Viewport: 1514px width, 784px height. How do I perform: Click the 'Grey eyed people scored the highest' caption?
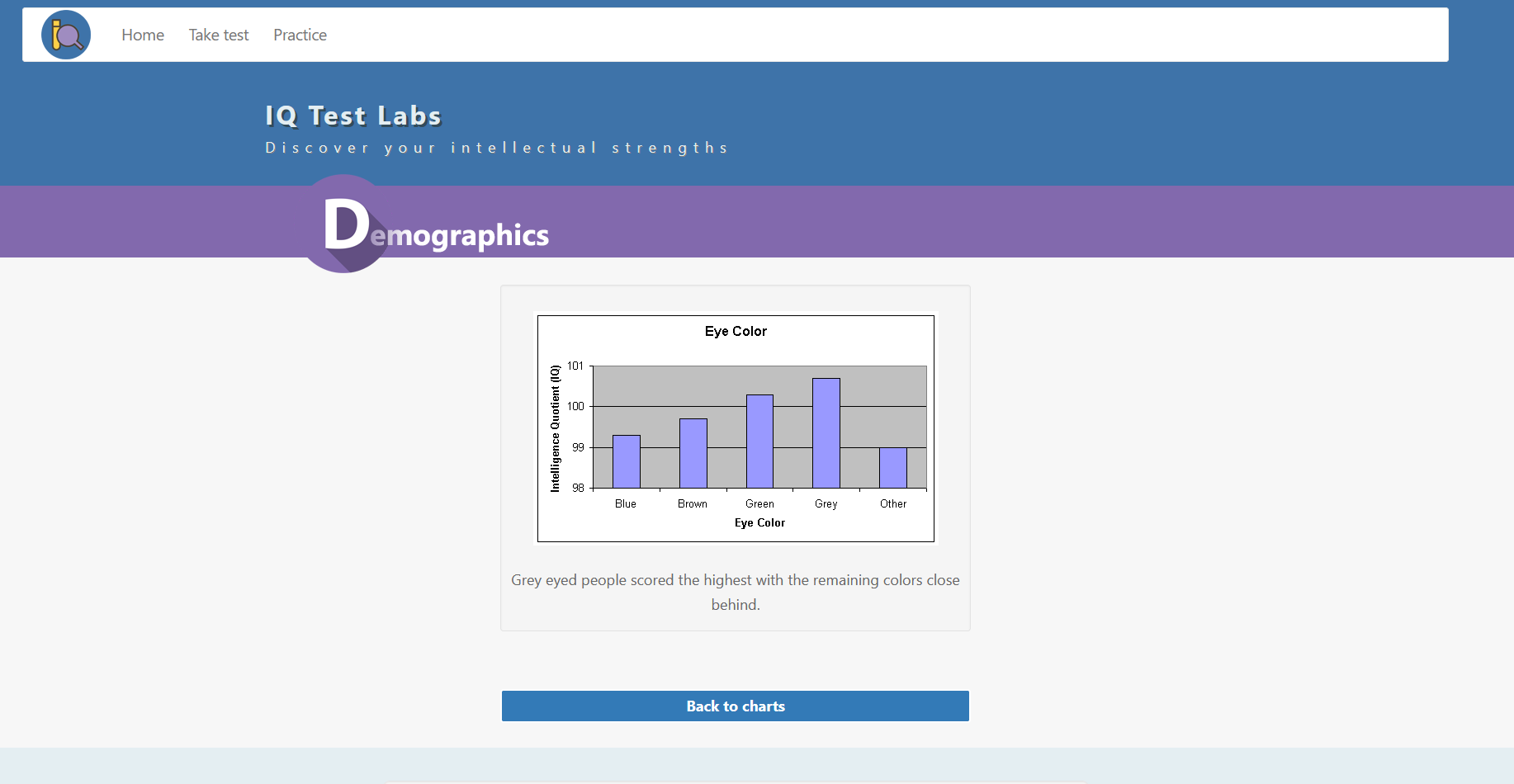click(x=736, y=593)
